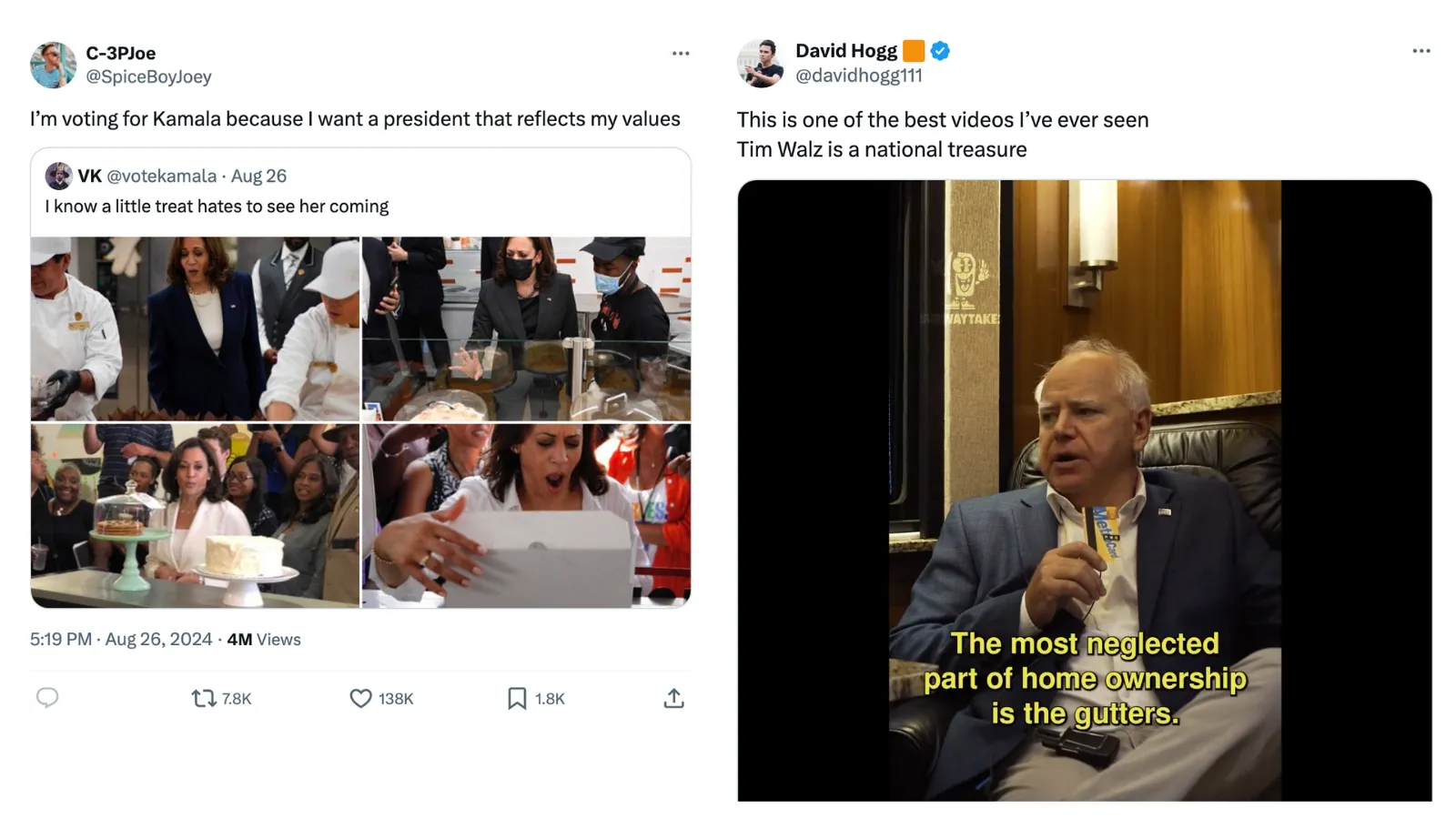Click the VK quoted tweet avatar
The height and width of the screenshot is (819, 1456).
(58, 176)
